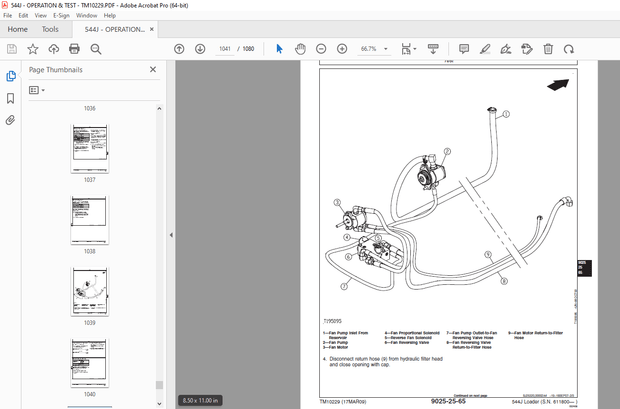Click the 9—Fan Motor Return-to-Filter Hose legend
This screenshot has height=409, width=620.
[x=535, y=335]
